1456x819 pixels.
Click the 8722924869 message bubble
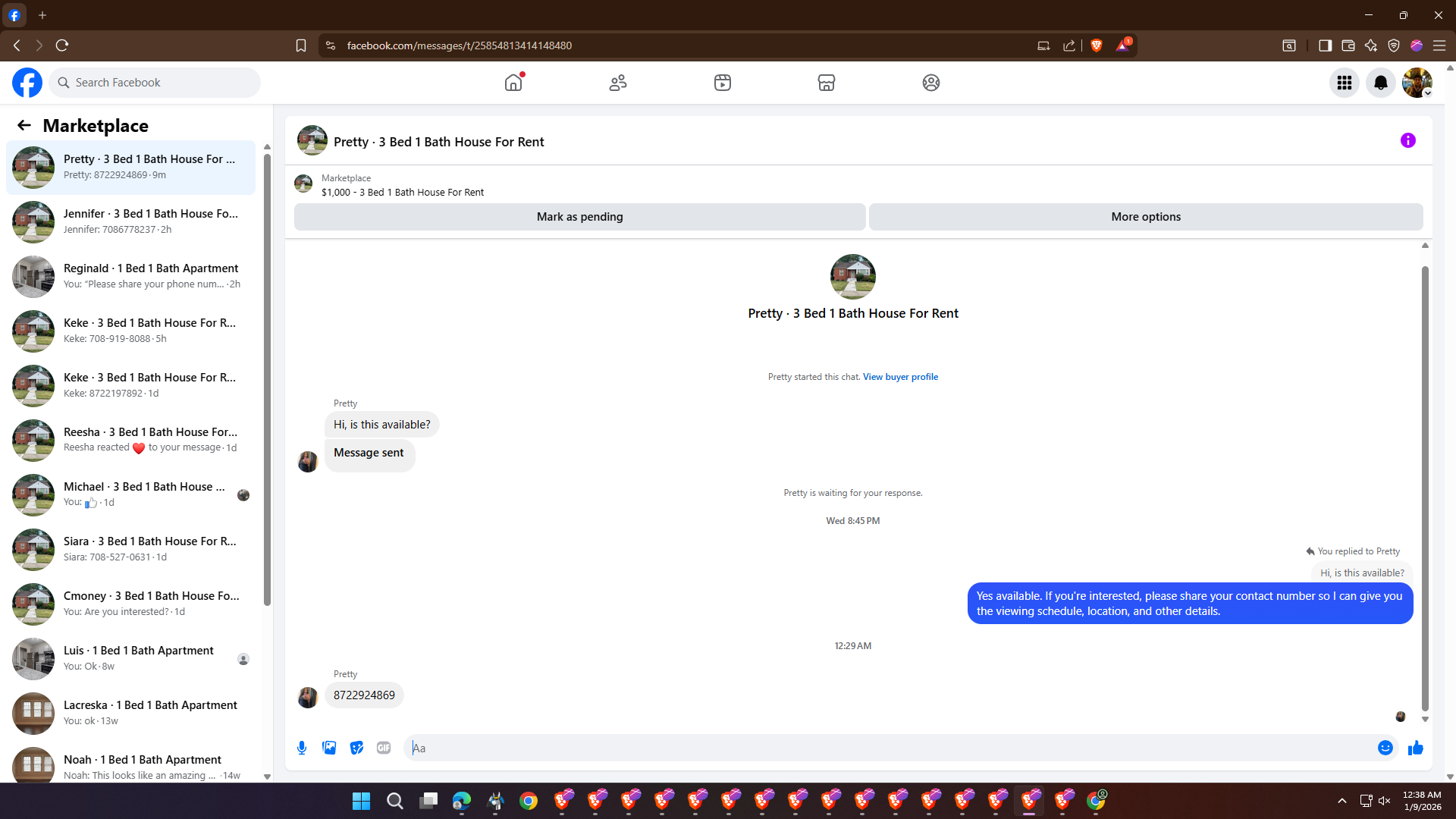point(364,695)
